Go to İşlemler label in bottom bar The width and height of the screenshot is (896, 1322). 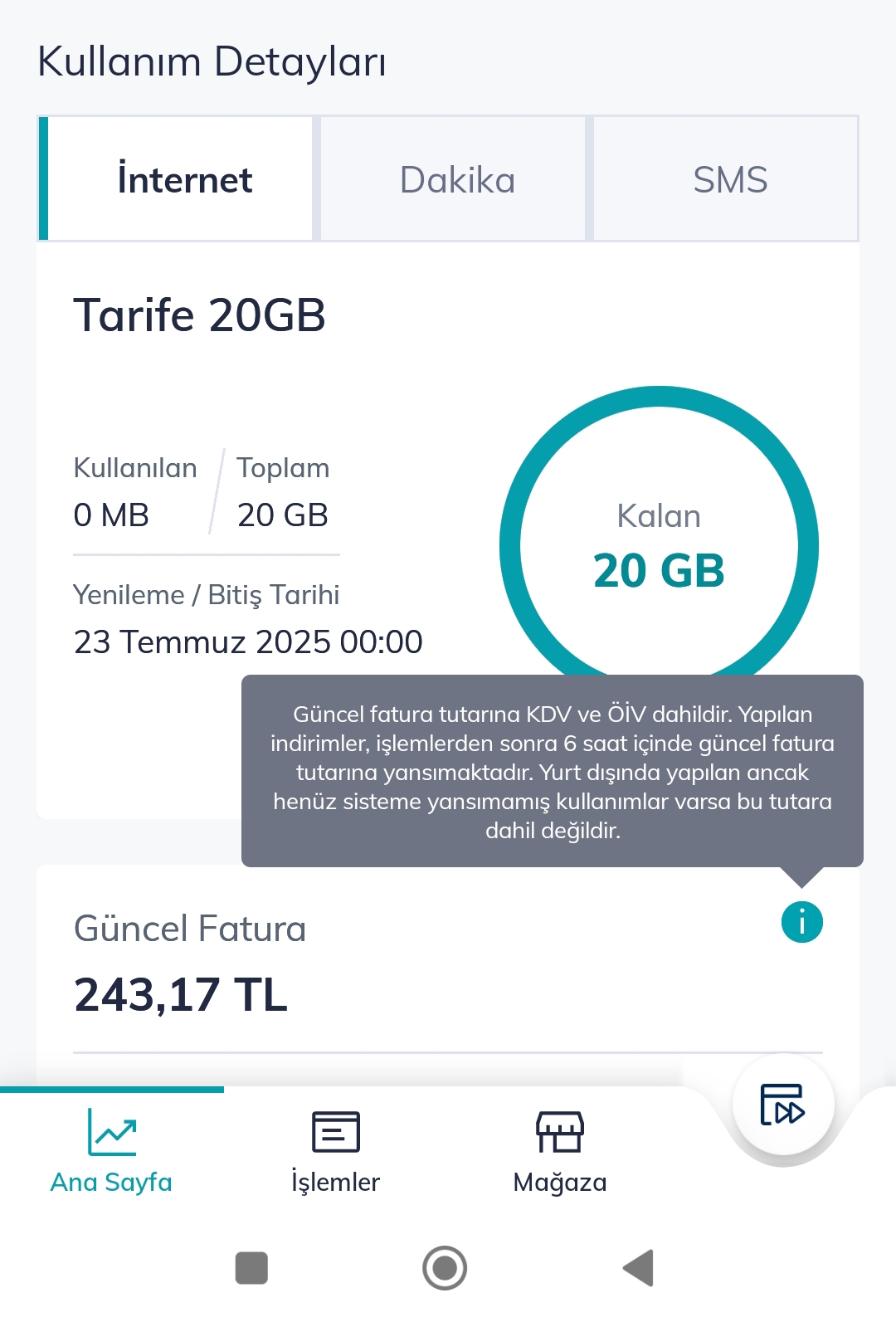335,1182
